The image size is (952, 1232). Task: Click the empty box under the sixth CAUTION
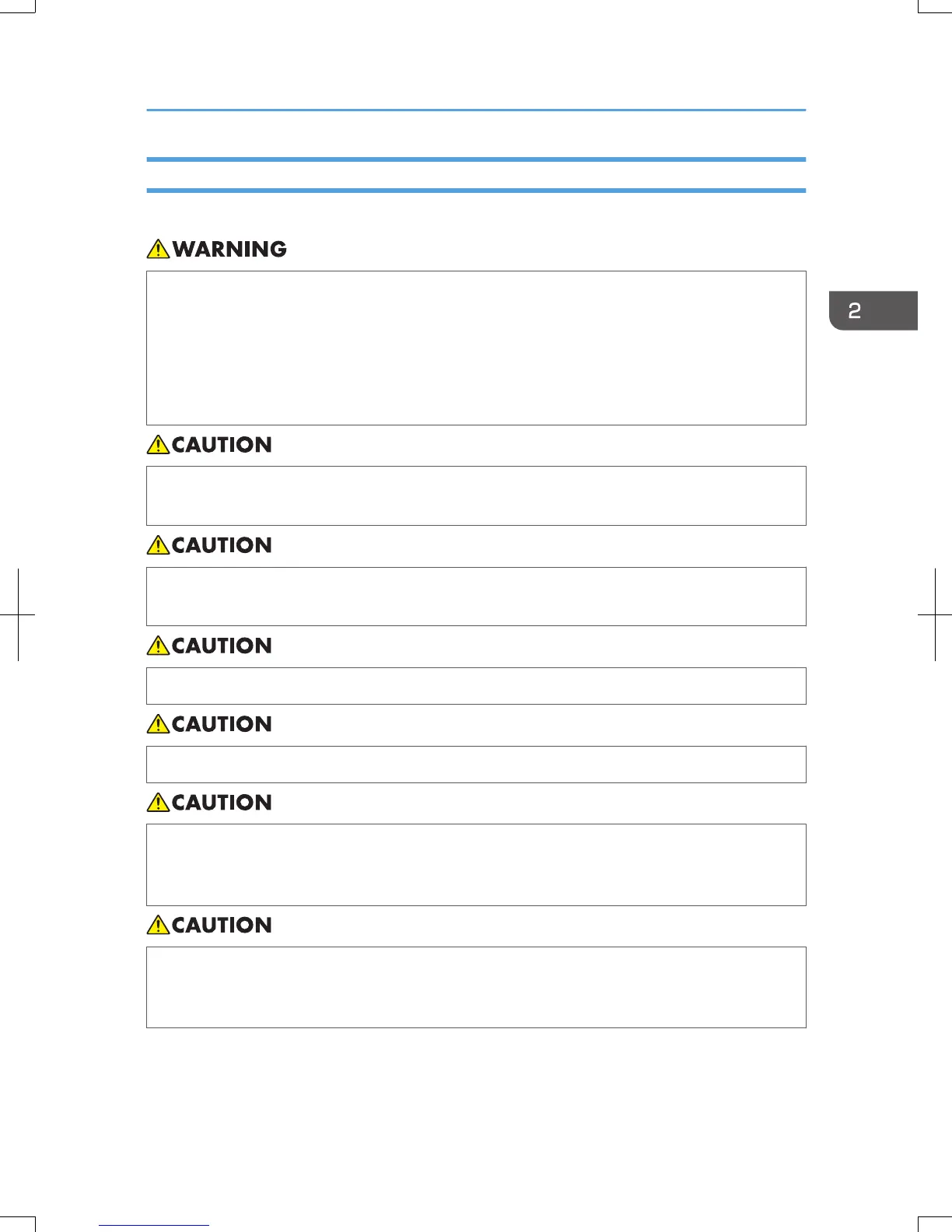[476, 987]
